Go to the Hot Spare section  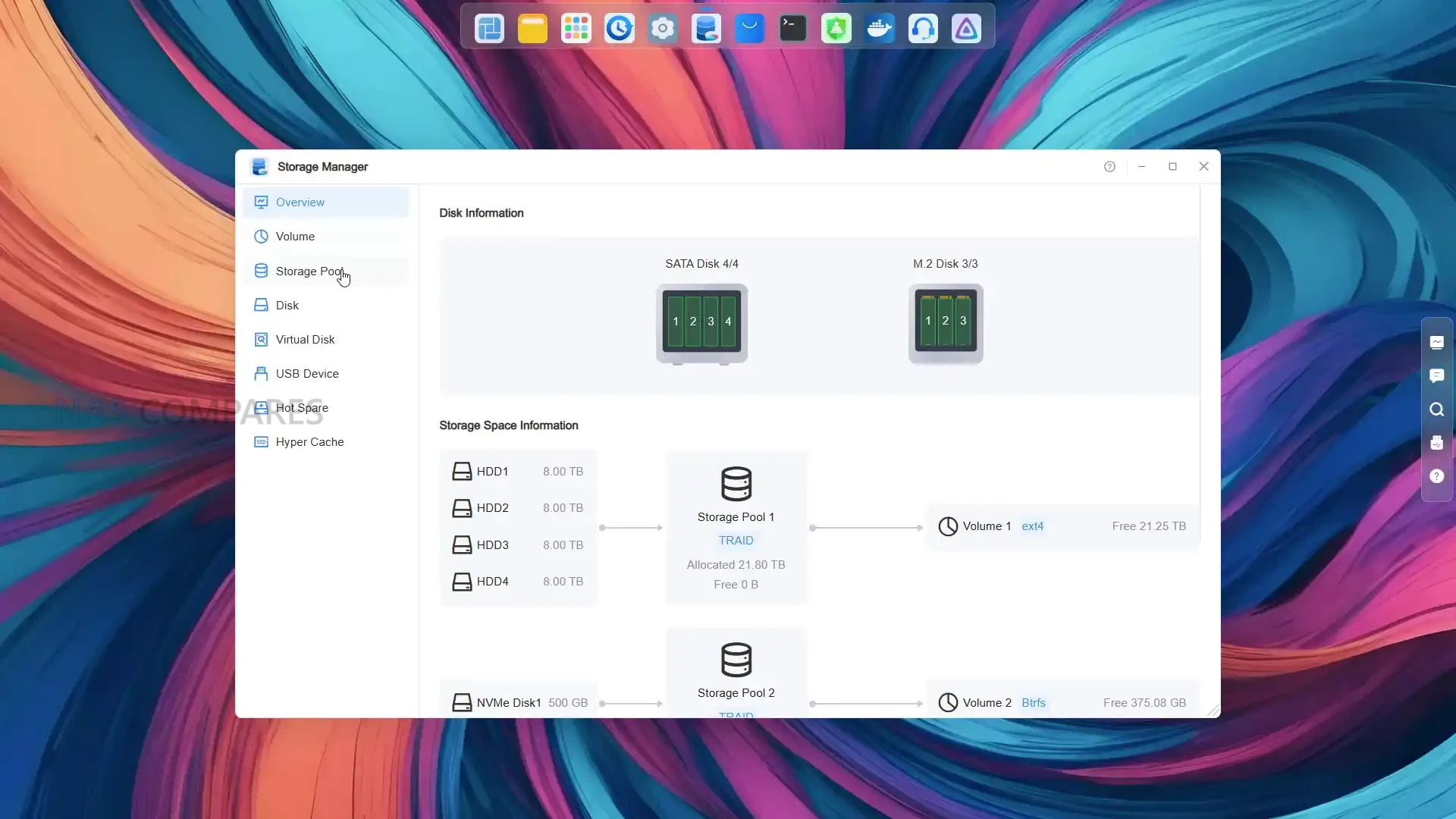pos(302,408)
